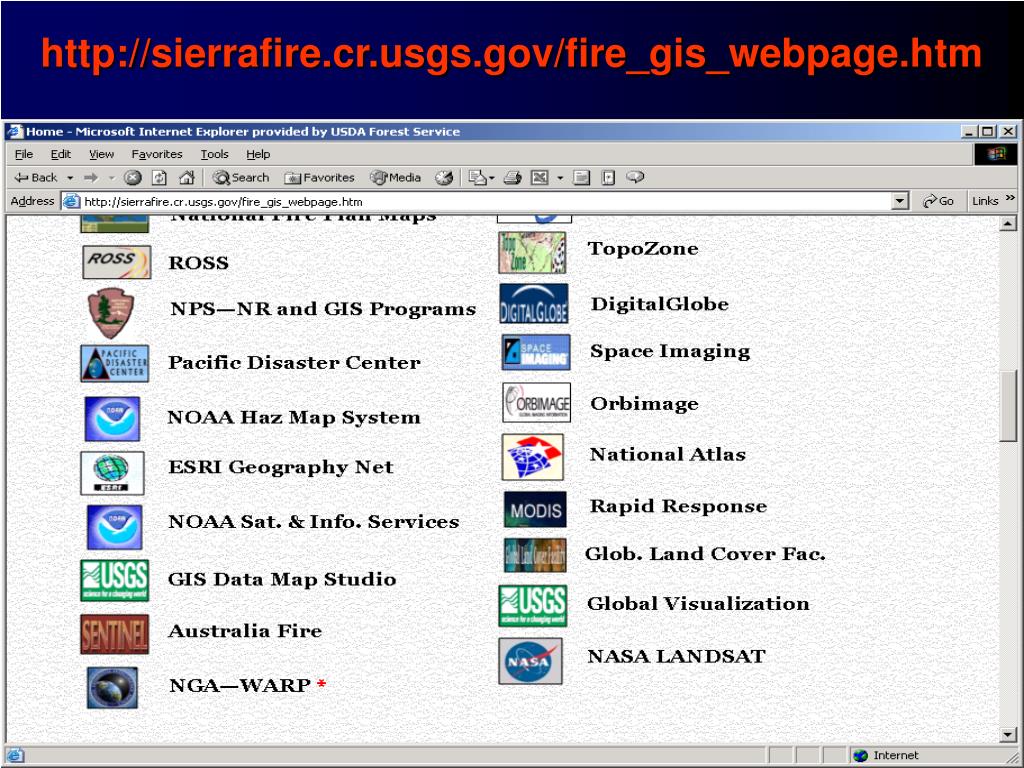Image resolution: width=1024 pixels, height=768 pixels.
Task: Open the GIS Data Map Studio link
Action: (282, 579)
